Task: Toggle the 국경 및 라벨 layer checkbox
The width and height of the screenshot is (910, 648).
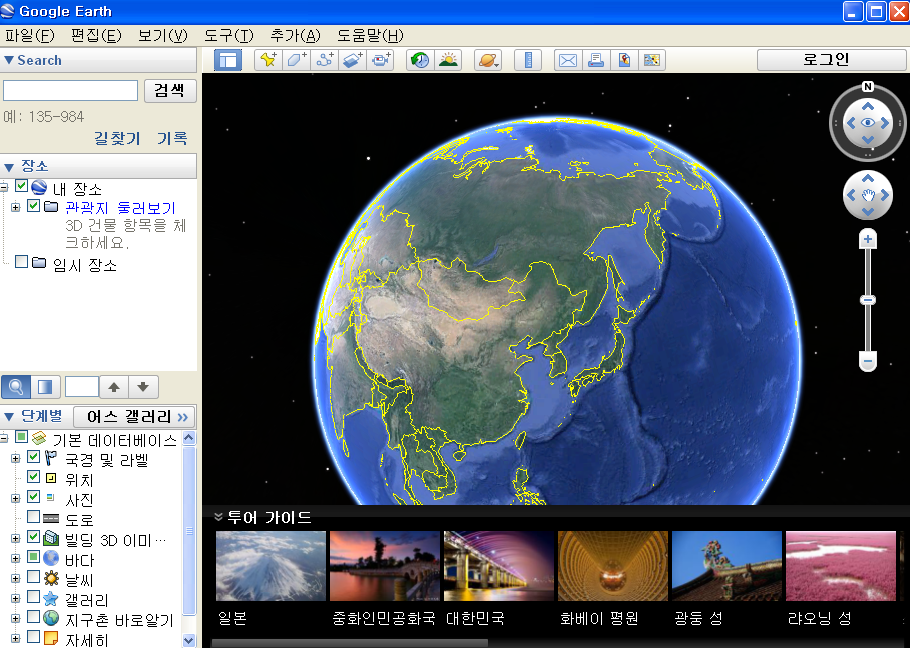Action: 34,457
